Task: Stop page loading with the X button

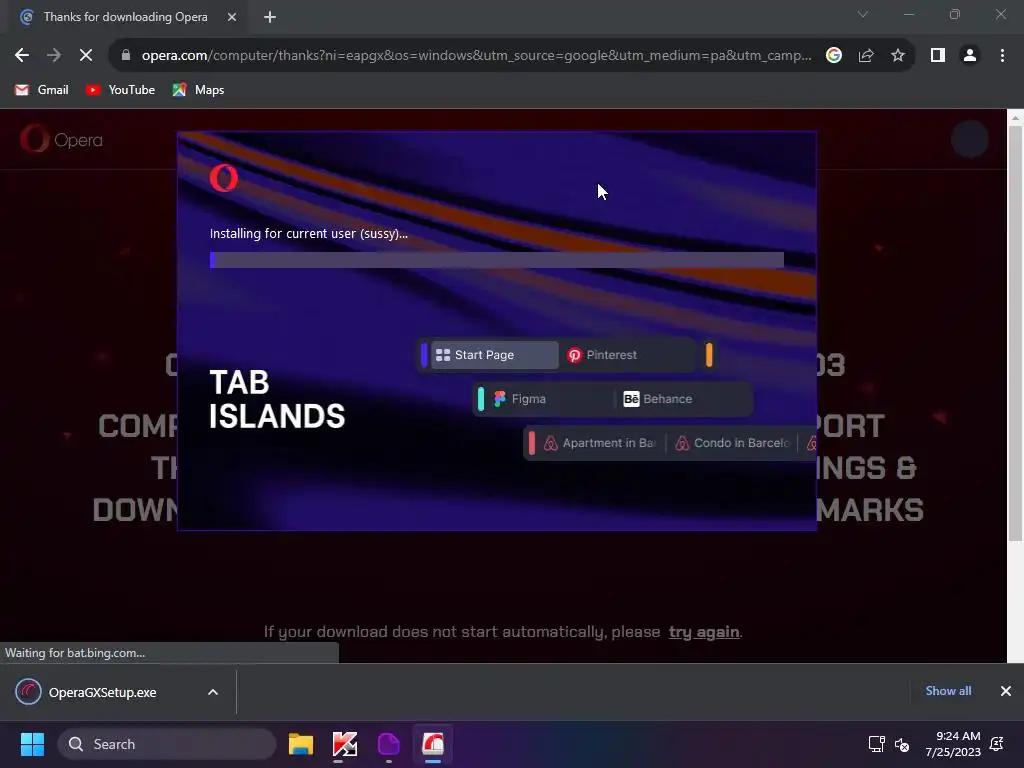Action: coord(86,56)
